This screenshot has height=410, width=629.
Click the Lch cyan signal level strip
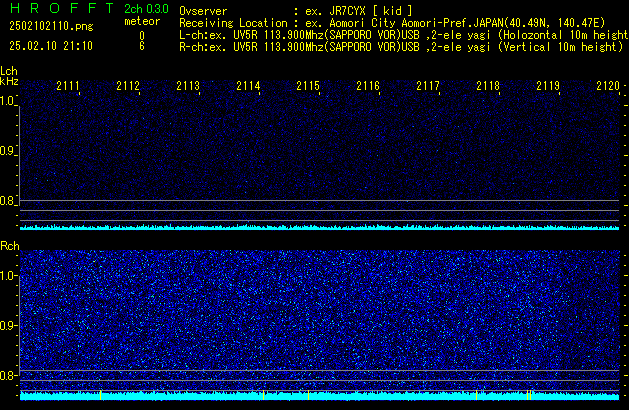[x=319, y=227]
